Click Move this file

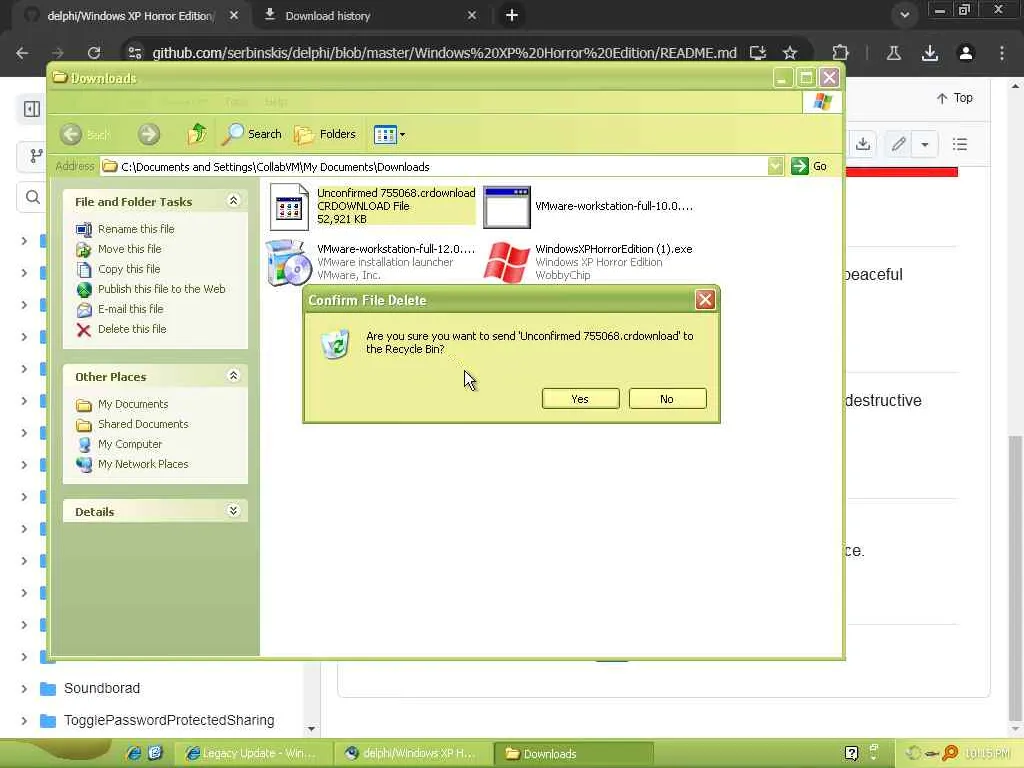pos(129,249)
